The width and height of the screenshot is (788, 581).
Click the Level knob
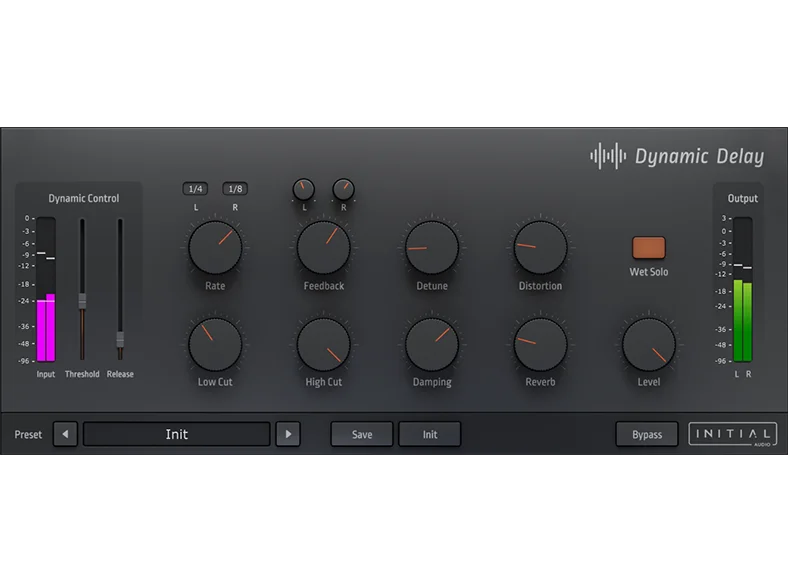coord(649,344)
